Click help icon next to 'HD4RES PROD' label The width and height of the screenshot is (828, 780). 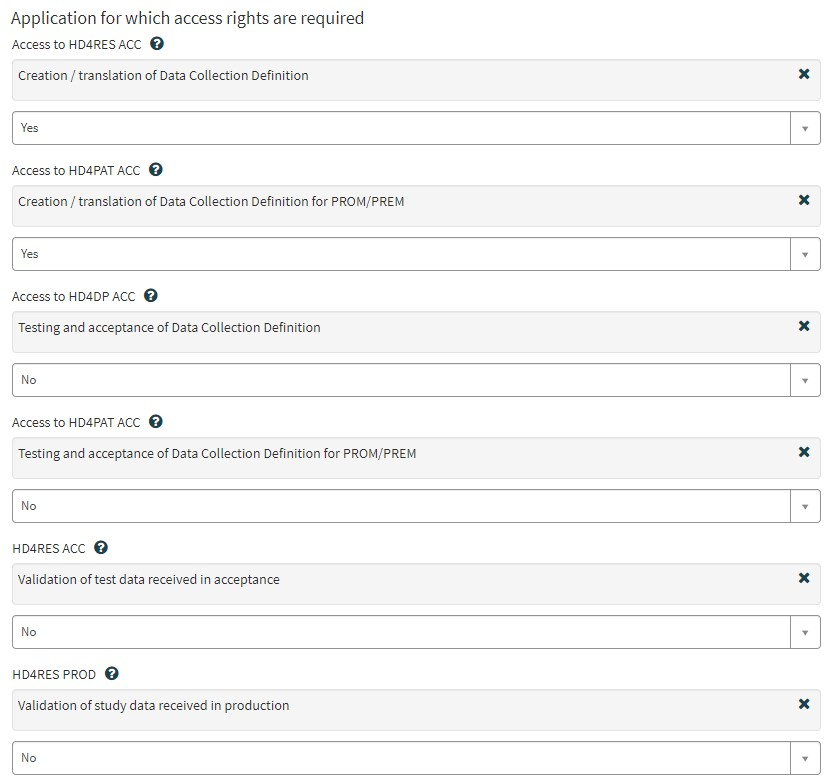(112, 674)
